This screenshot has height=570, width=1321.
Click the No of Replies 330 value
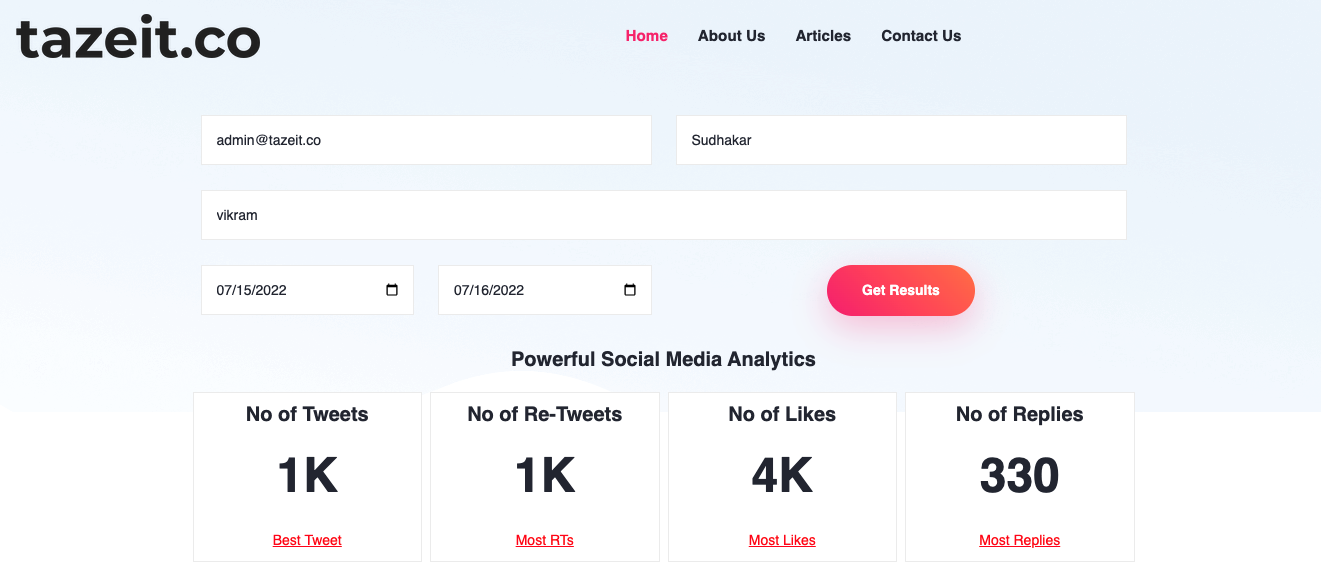(x=1019, y=476)
